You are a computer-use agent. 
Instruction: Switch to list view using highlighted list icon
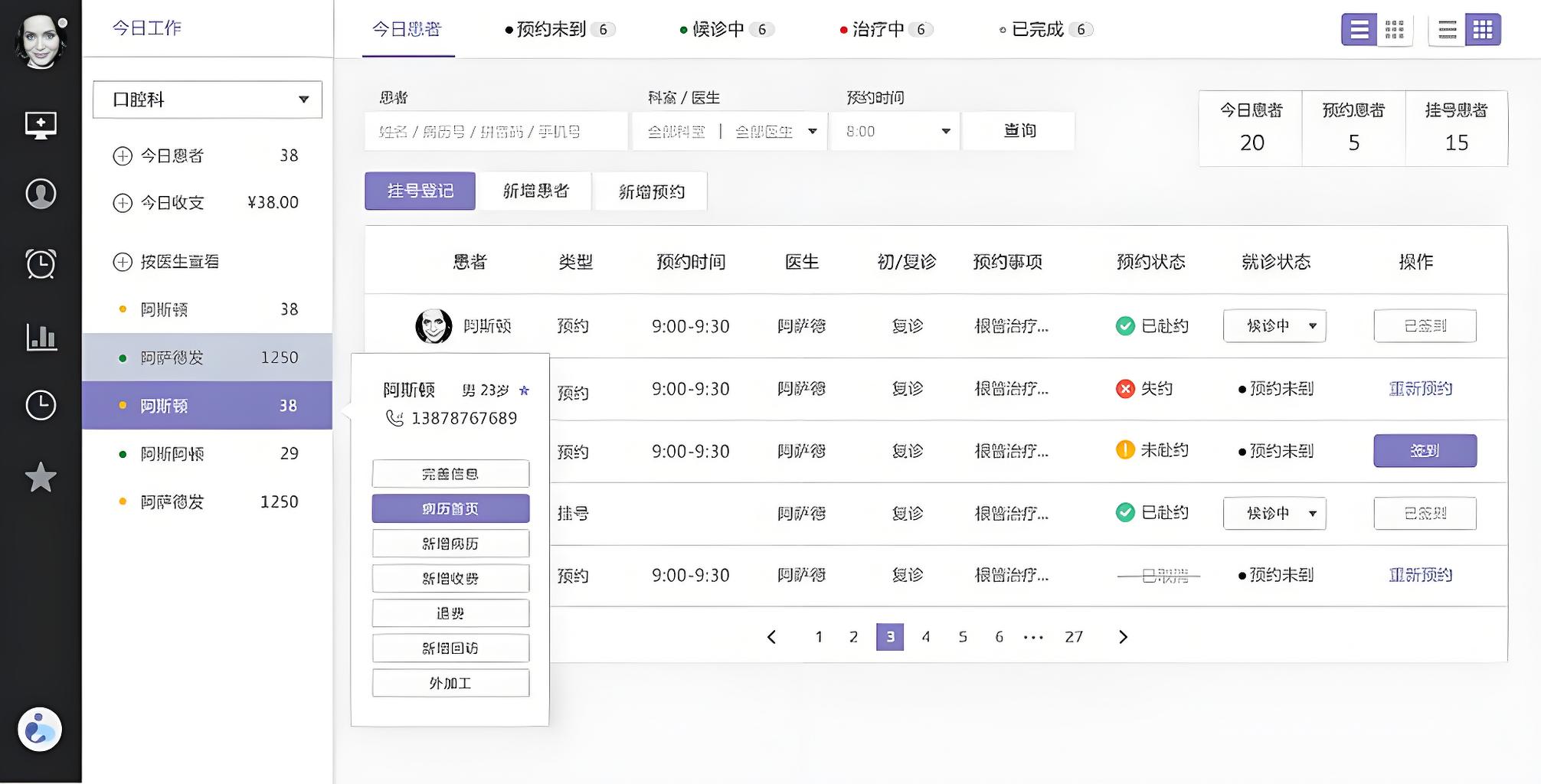(x=1359, y=30)
